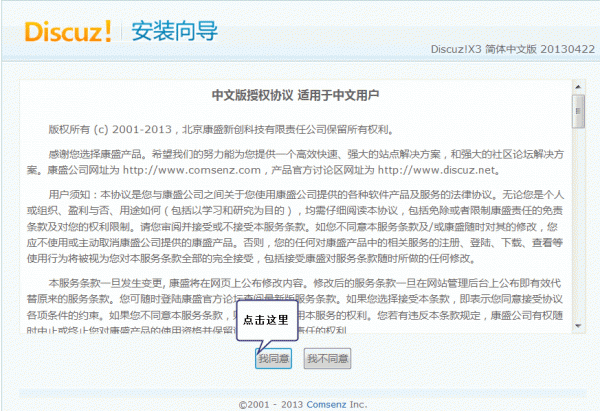Open the Comsenz link in the footer
Viewport: 600px width, 411px height.
(x=326, y=404)
